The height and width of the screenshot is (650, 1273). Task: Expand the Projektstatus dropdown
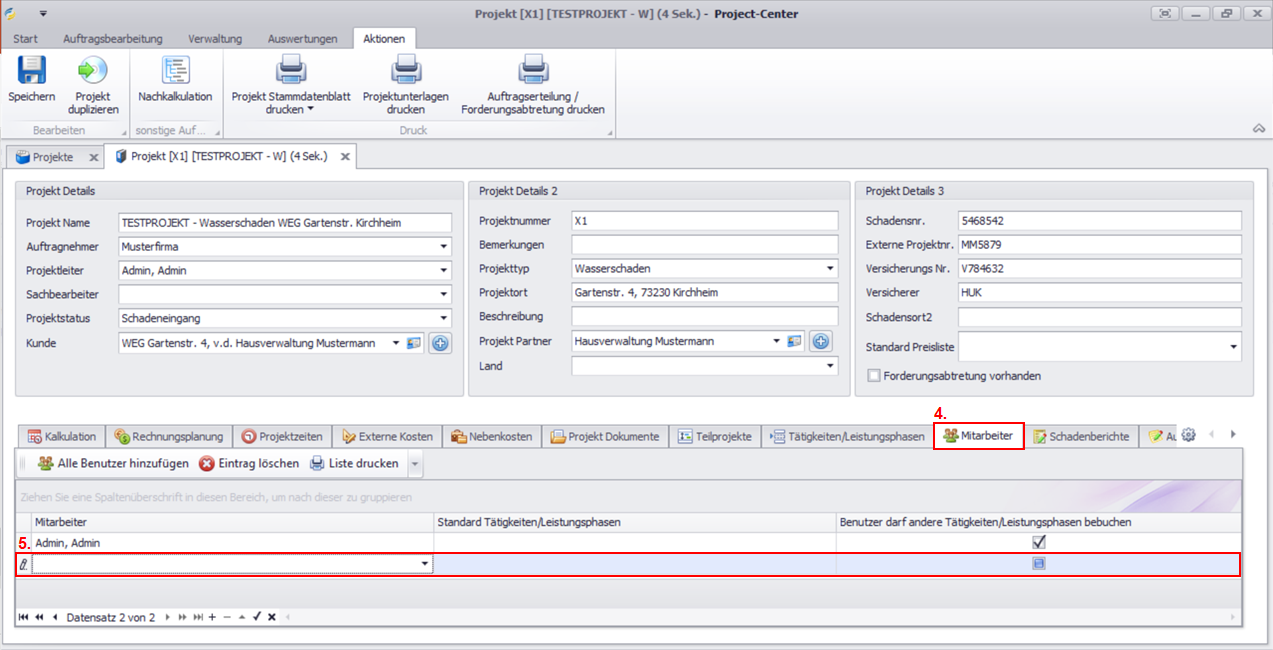point(443,318)
